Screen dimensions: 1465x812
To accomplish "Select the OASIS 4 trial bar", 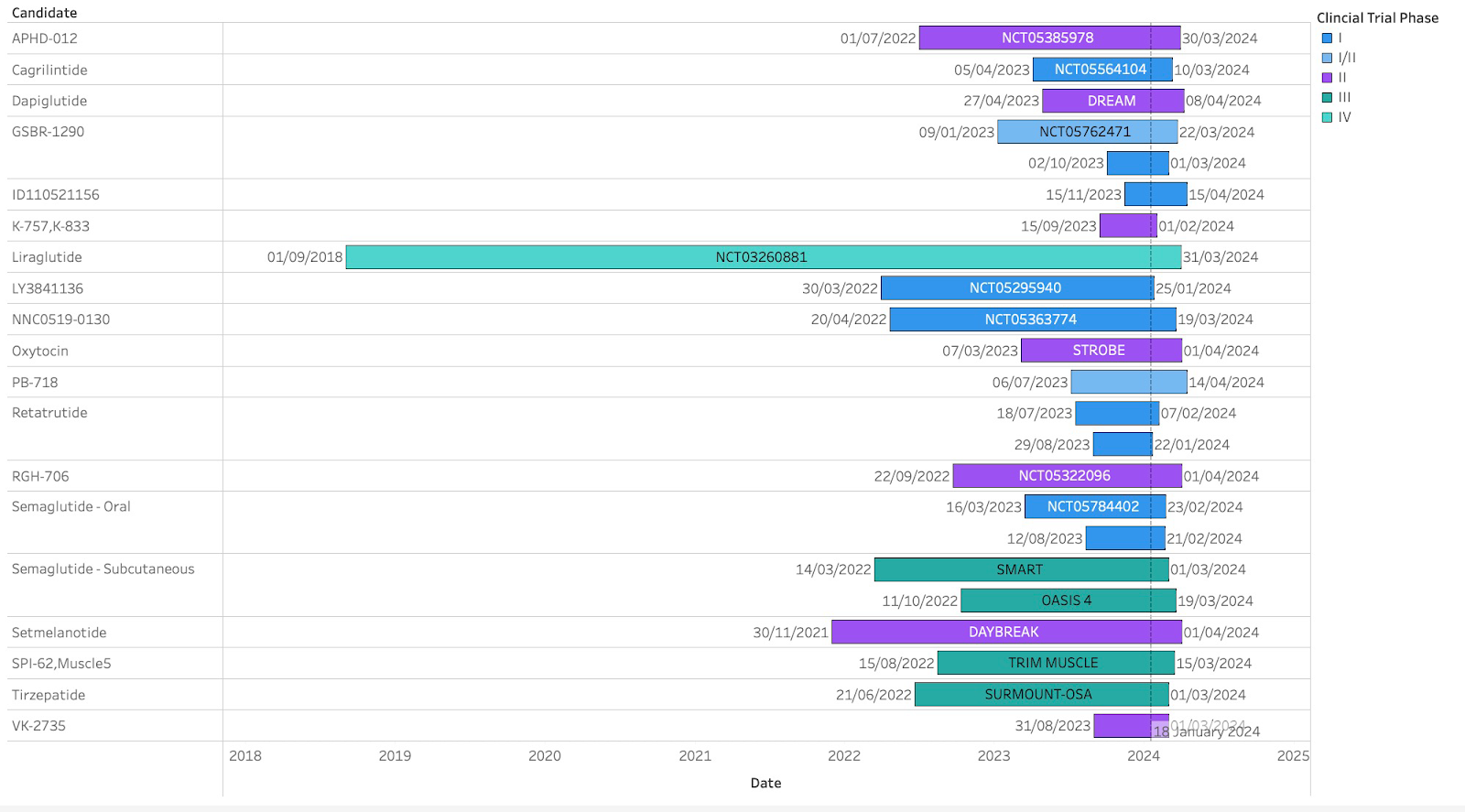I will (1068, 601).
